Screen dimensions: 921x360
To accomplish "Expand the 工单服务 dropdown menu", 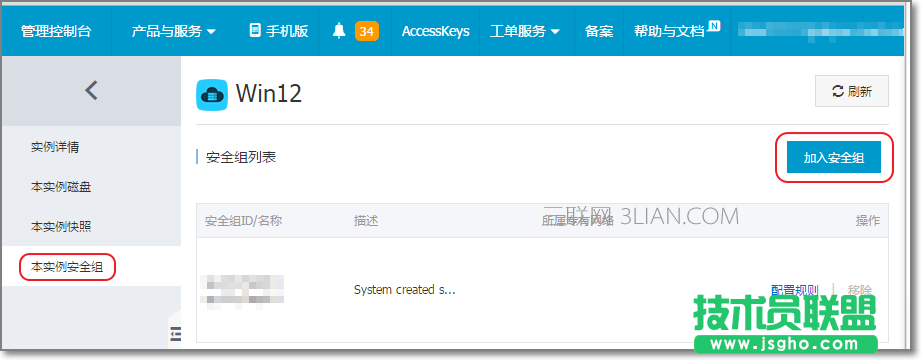I will pos(525,31).
